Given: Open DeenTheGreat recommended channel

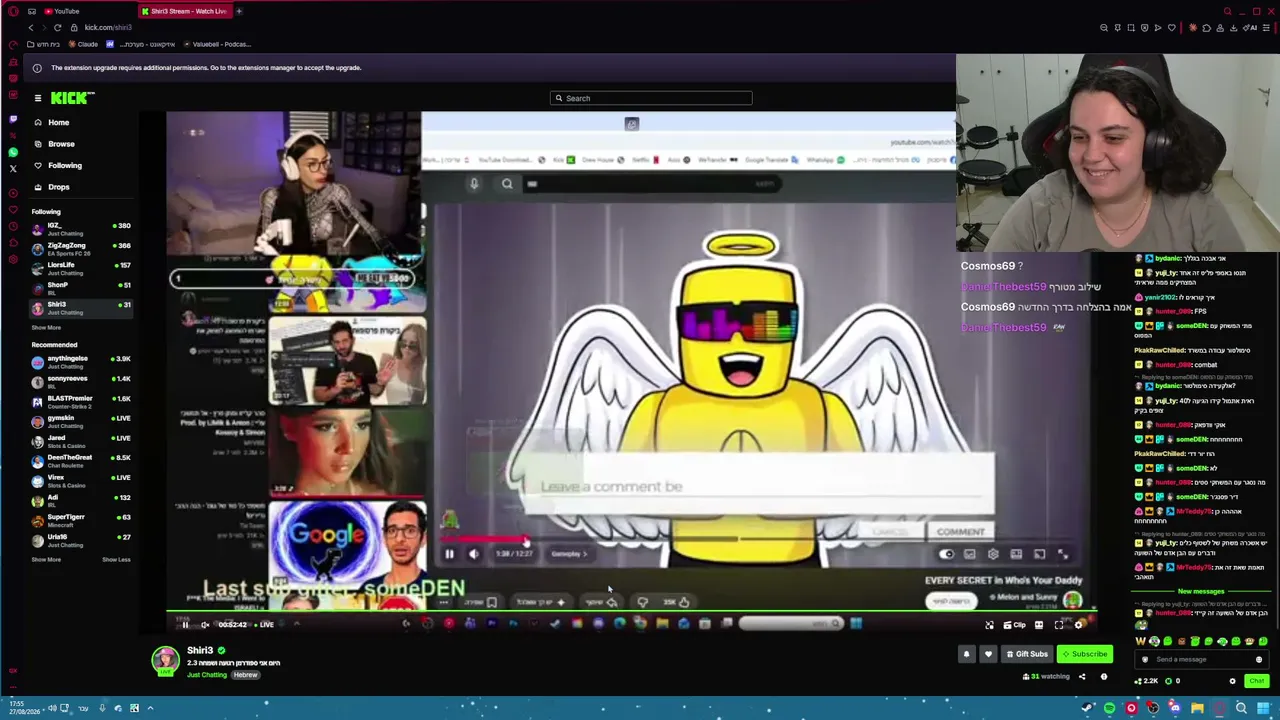Looking at the screenshot, I should tap(82, 460).
